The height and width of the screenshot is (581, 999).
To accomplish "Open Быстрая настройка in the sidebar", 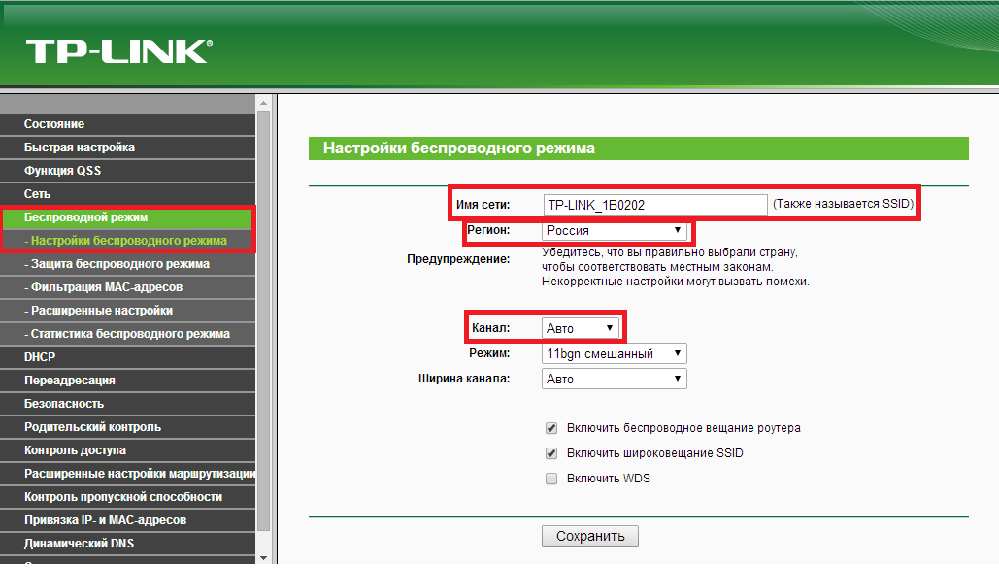I will 127,147.
